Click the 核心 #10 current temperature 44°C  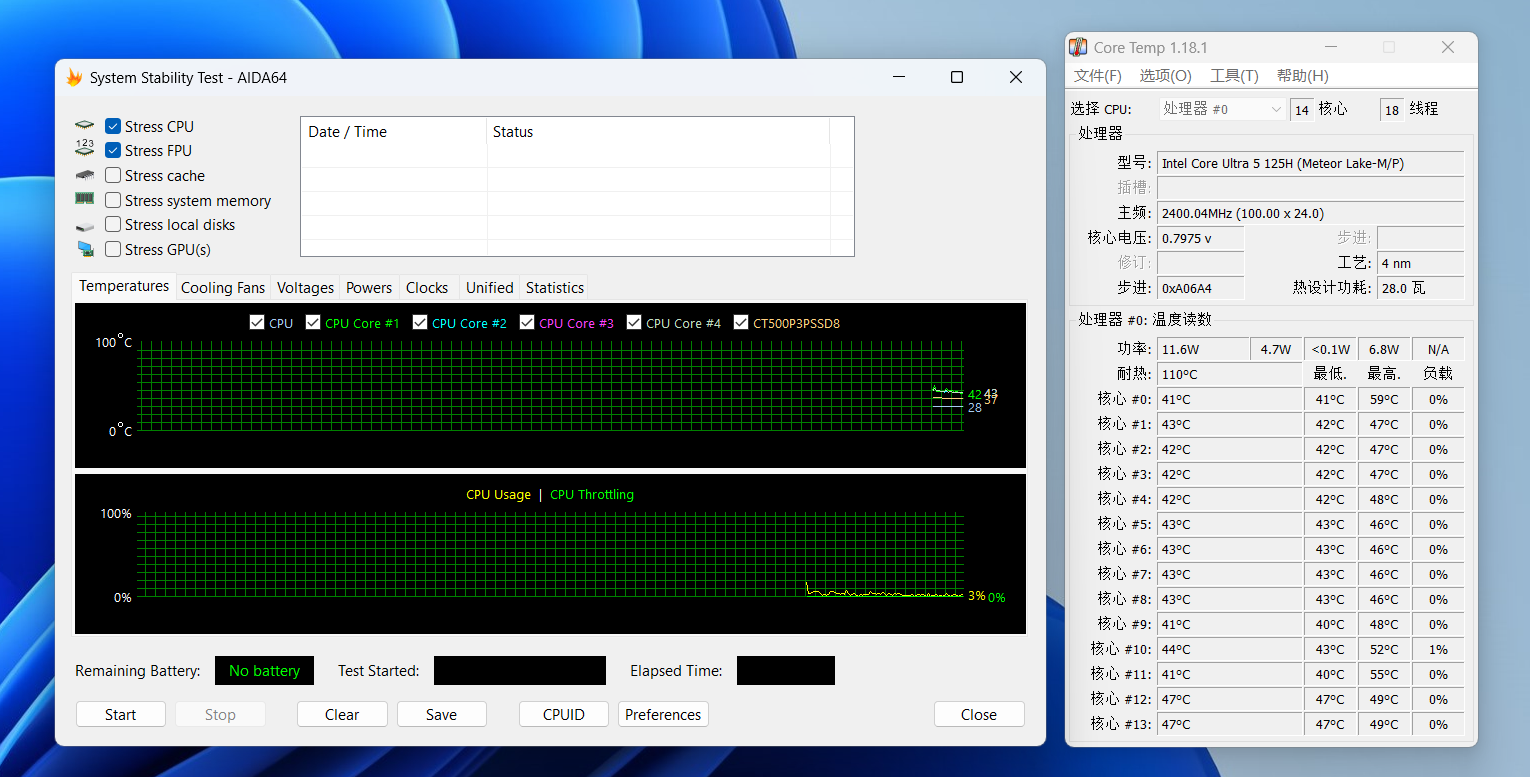pos(1230,649)
